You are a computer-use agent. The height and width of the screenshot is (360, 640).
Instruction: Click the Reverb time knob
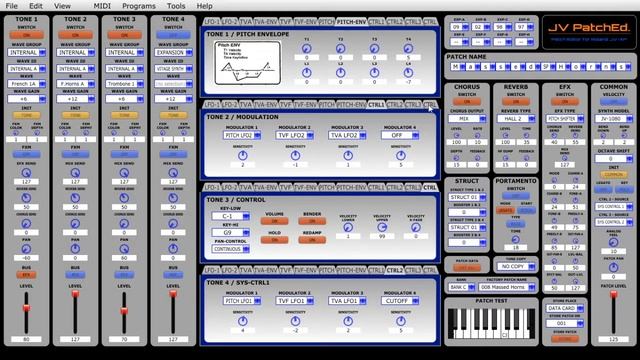click(526, 135)
